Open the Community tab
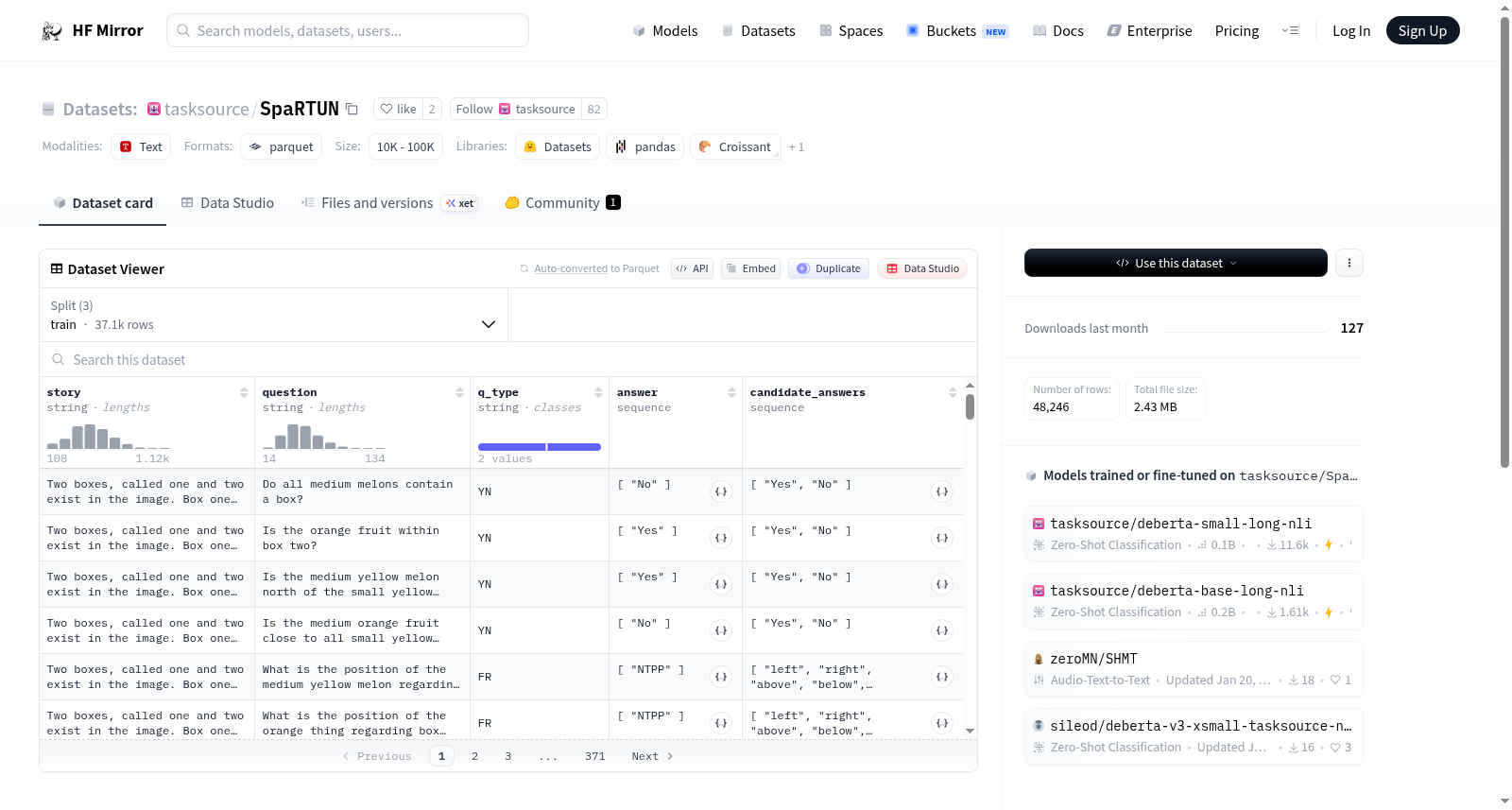The height and width of the screenshot is (810, 1512). pyautogui.click(x=563, y=203)
